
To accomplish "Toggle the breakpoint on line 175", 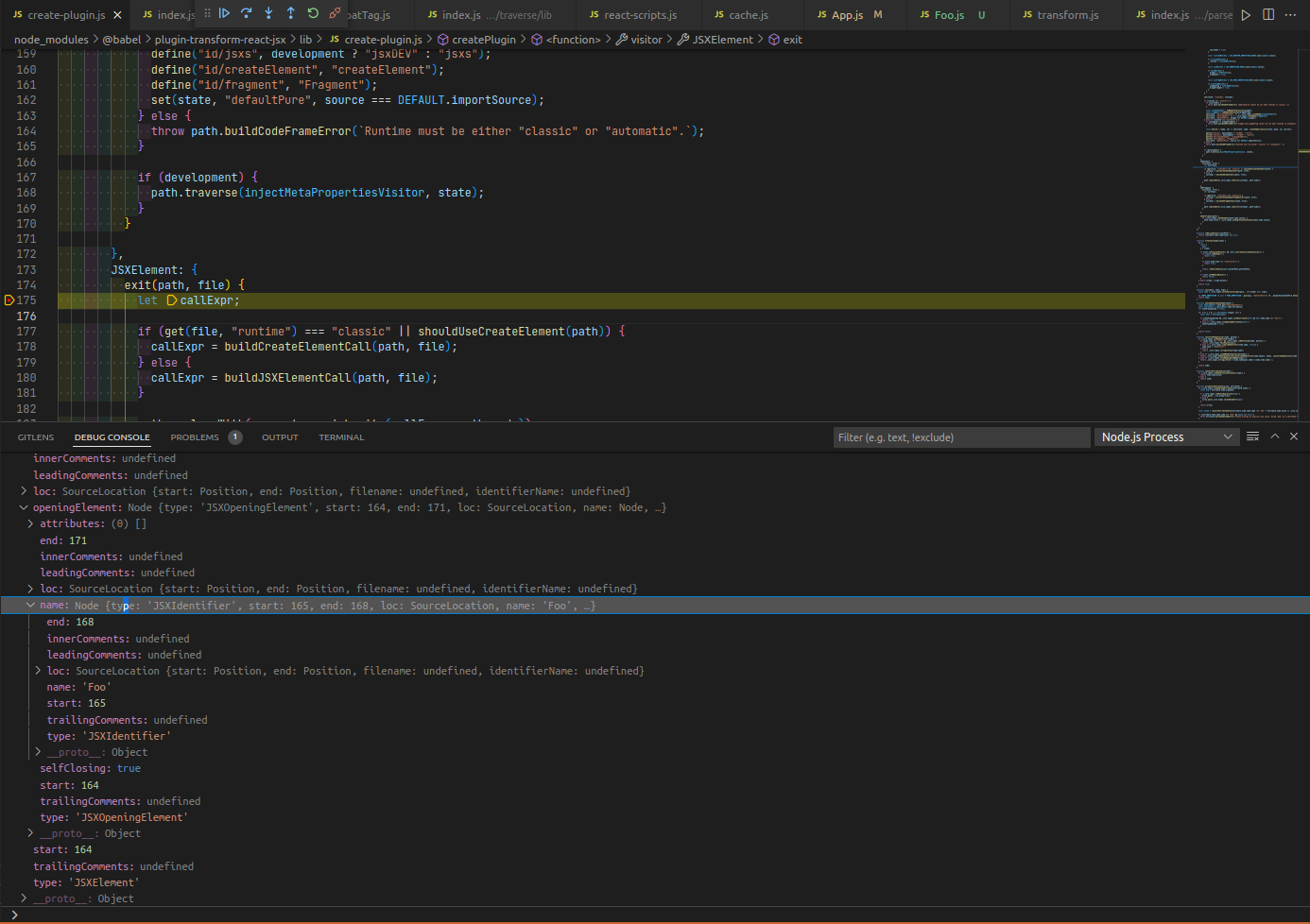I will [x=9, y=300].
